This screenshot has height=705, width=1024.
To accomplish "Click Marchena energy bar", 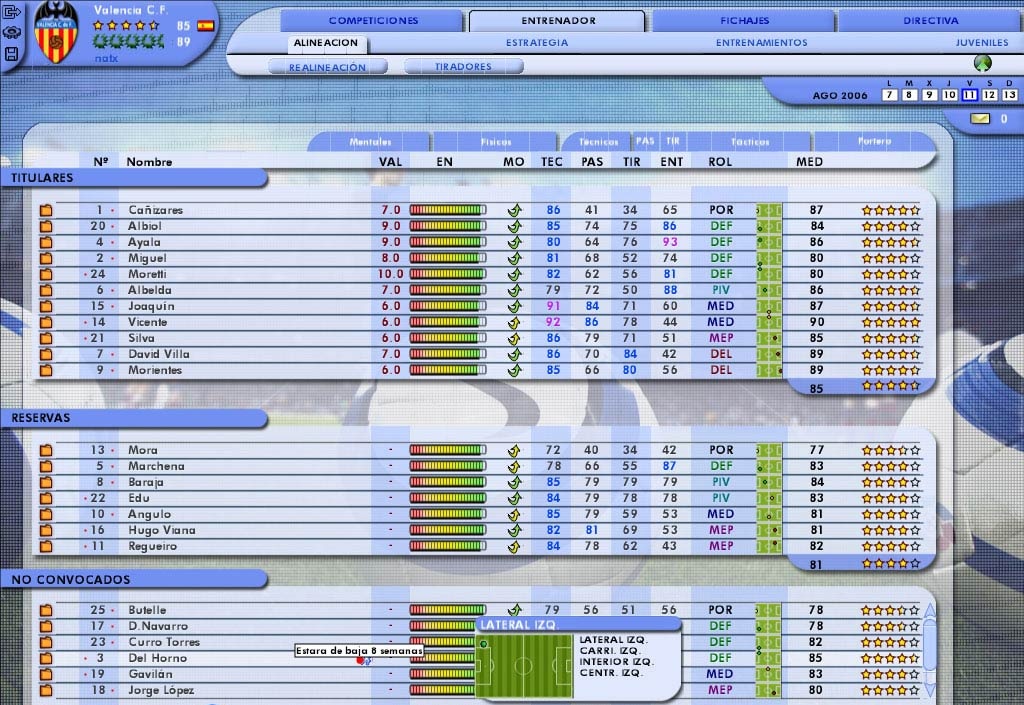I will click(448, 466).
